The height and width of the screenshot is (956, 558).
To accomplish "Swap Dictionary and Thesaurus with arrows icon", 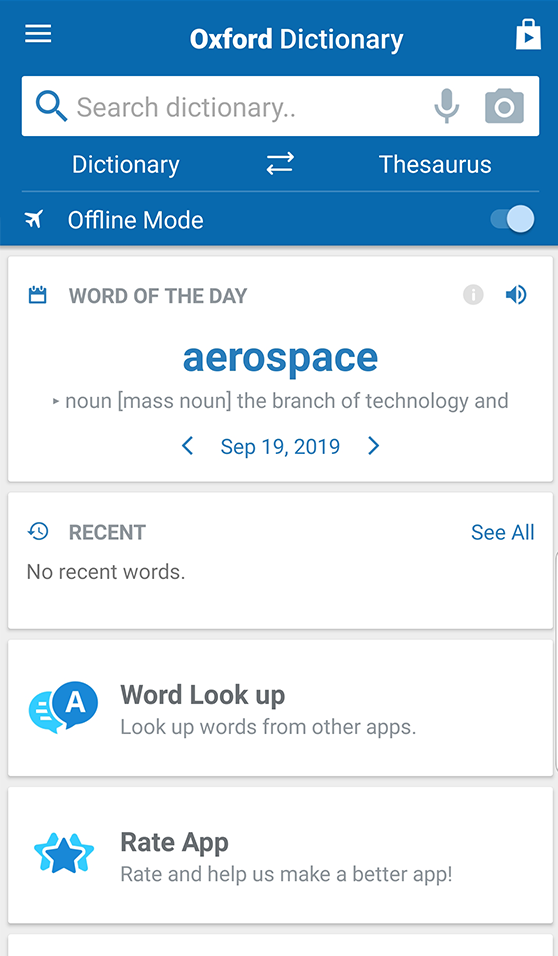I will coord(280,164).
